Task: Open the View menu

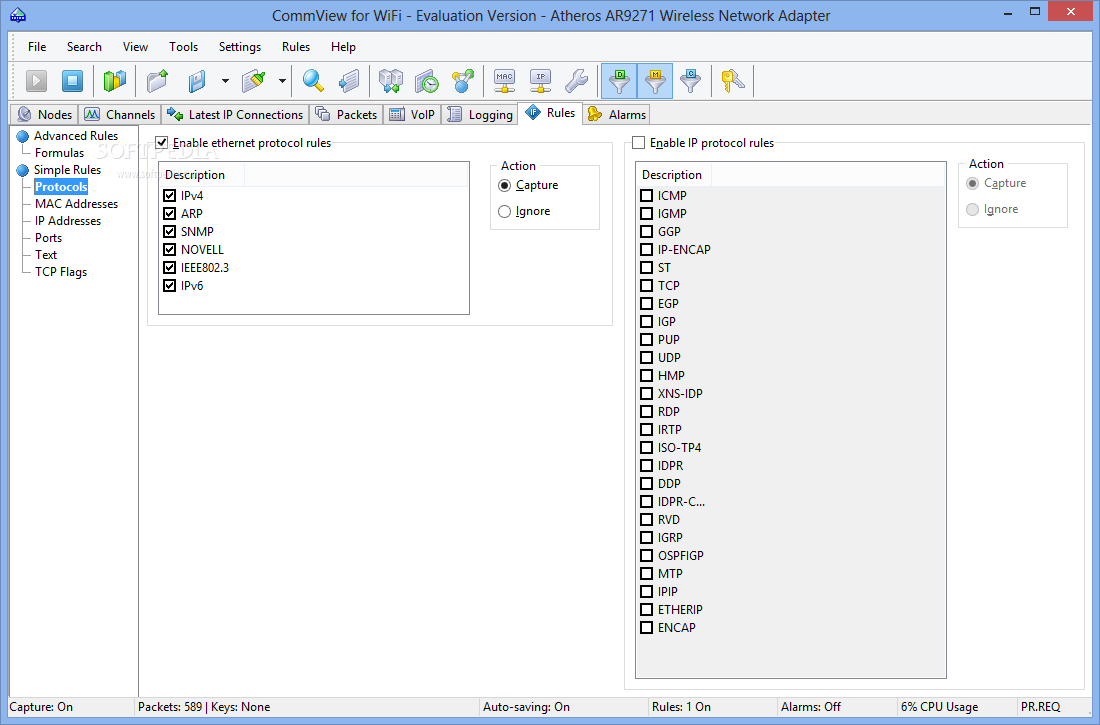Action: point(135,47)
